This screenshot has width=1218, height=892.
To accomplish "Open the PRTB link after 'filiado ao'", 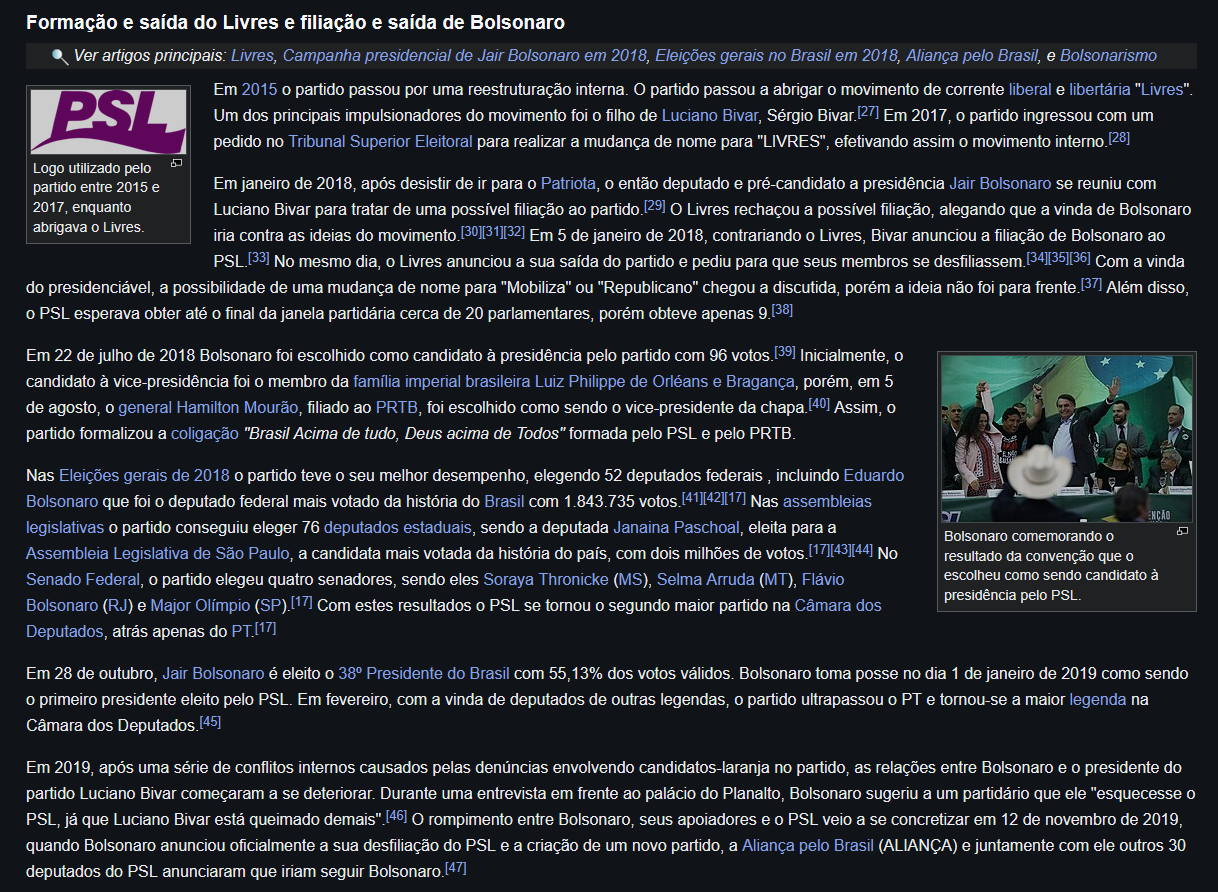I will [397, 407].
